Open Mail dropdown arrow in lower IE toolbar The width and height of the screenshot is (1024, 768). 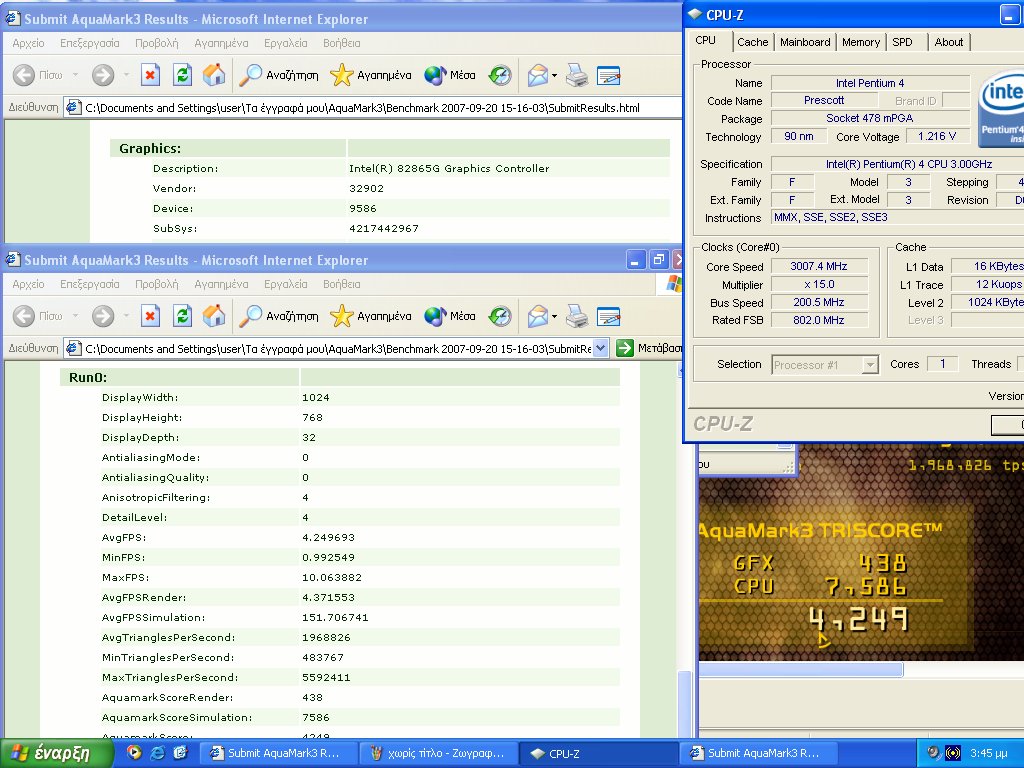pyautogui.click(x=554, y=316)
